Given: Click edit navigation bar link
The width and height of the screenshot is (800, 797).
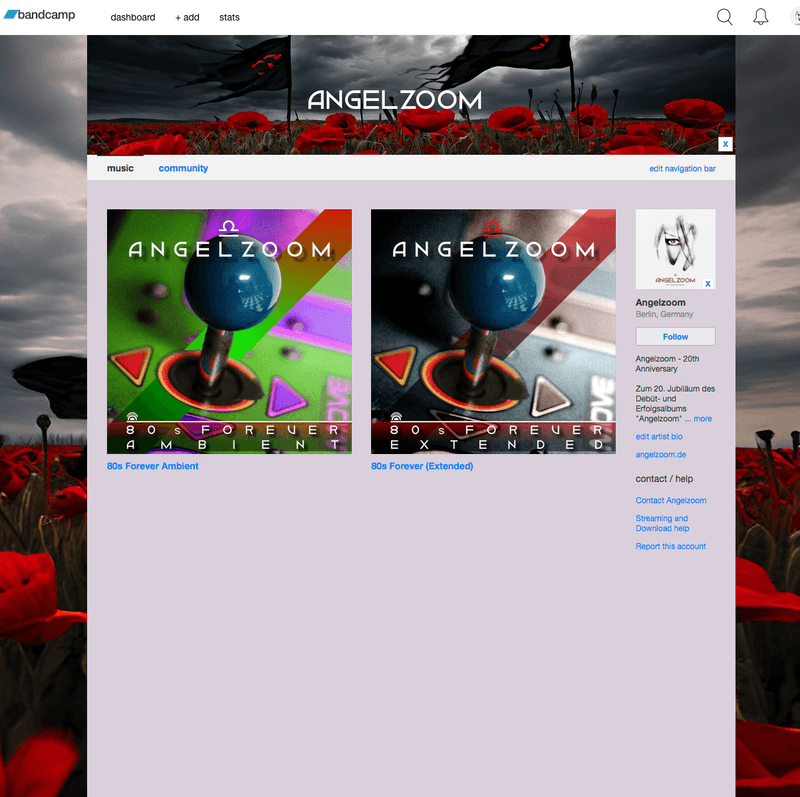Looking at the screenshot, I should pos(682,168).
